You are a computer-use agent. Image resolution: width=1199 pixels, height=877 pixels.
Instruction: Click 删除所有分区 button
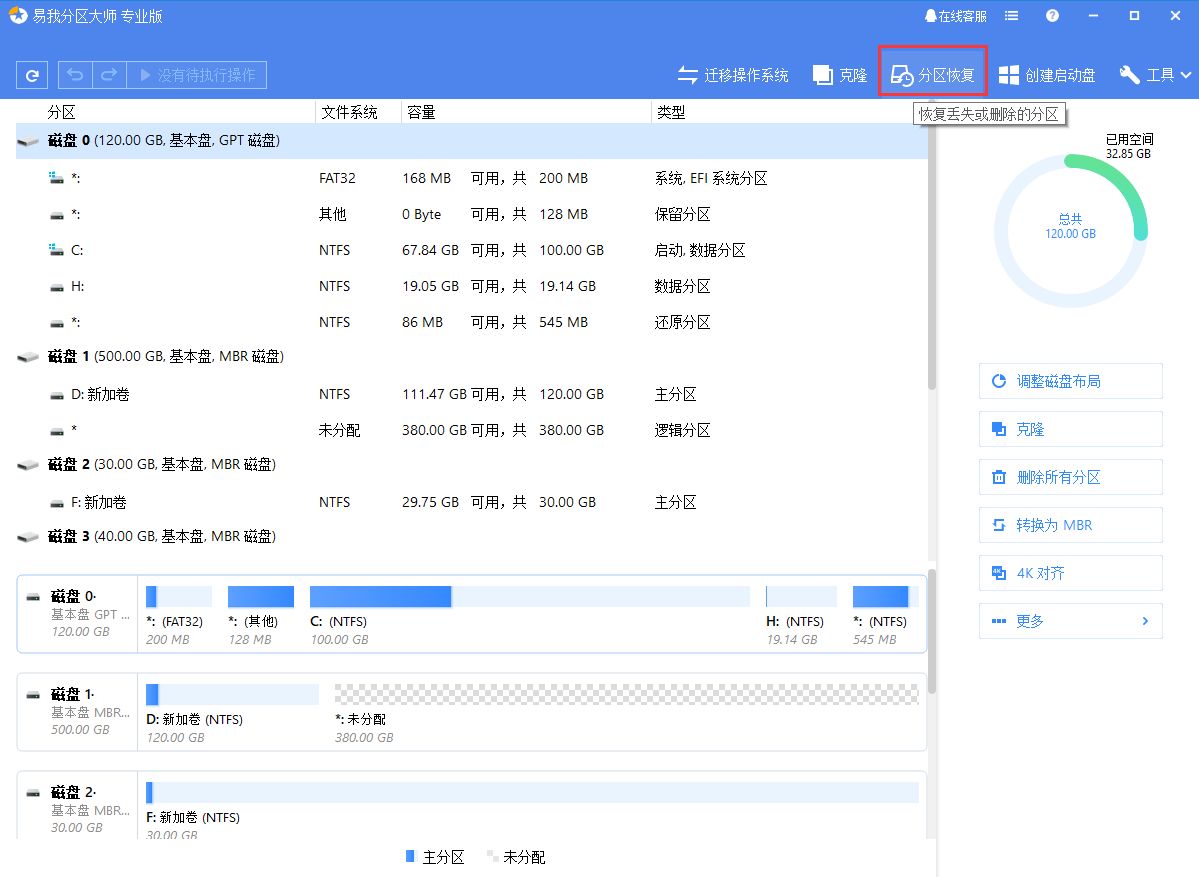(1071, 477)
